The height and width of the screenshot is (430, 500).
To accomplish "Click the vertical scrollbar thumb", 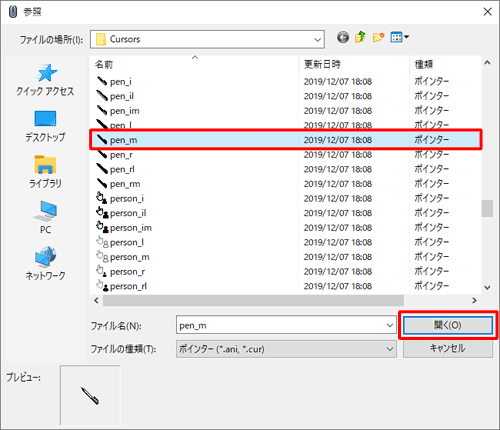I will point(487,208).
